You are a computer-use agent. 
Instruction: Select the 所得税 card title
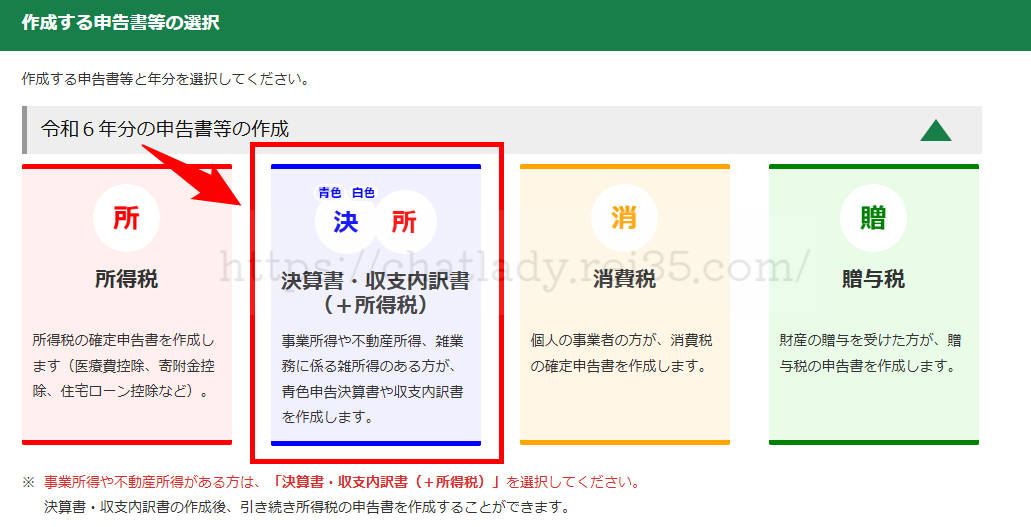pos(126,279)
